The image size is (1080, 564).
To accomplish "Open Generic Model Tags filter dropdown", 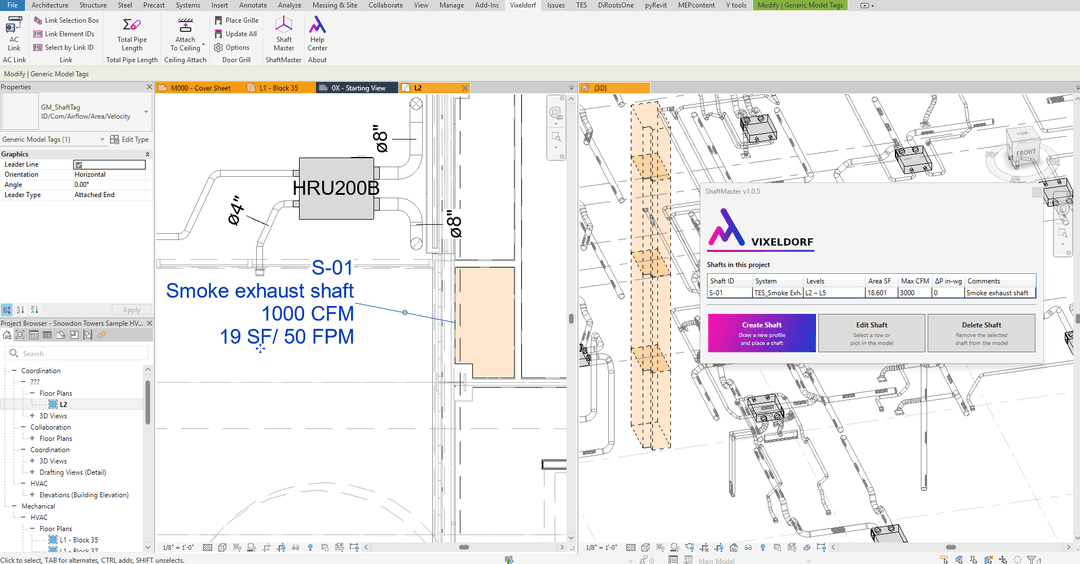I will pyautogui.click(x=103, y=139).
